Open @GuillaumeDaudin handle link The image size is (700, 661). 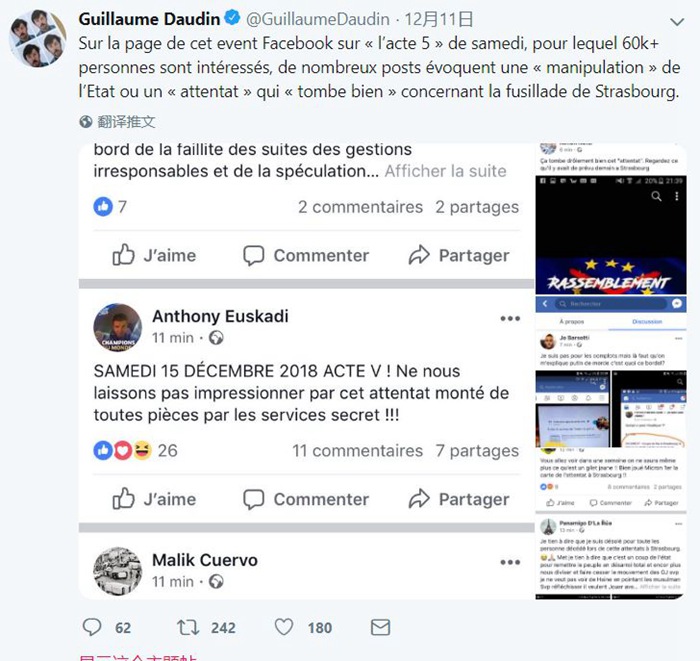(x=318, y=19)
